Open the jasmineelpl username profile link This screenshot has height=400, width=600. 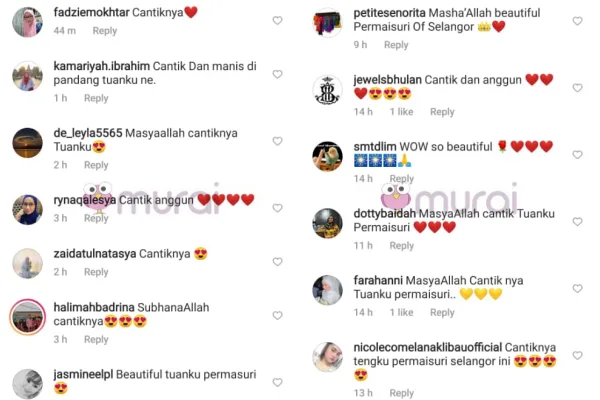[x=83, y=374]
